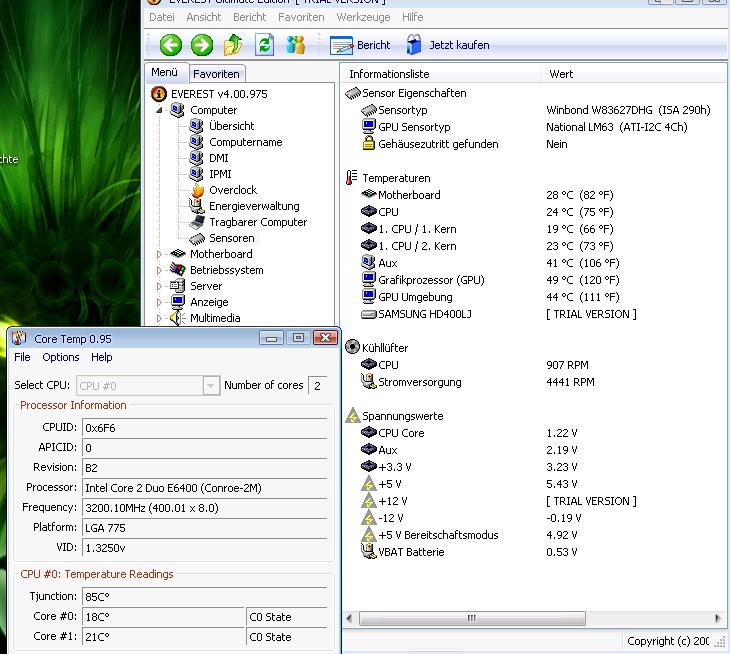Open the Options menu in Core Temp
Viewport: 730px width, 654px height.
61,357
